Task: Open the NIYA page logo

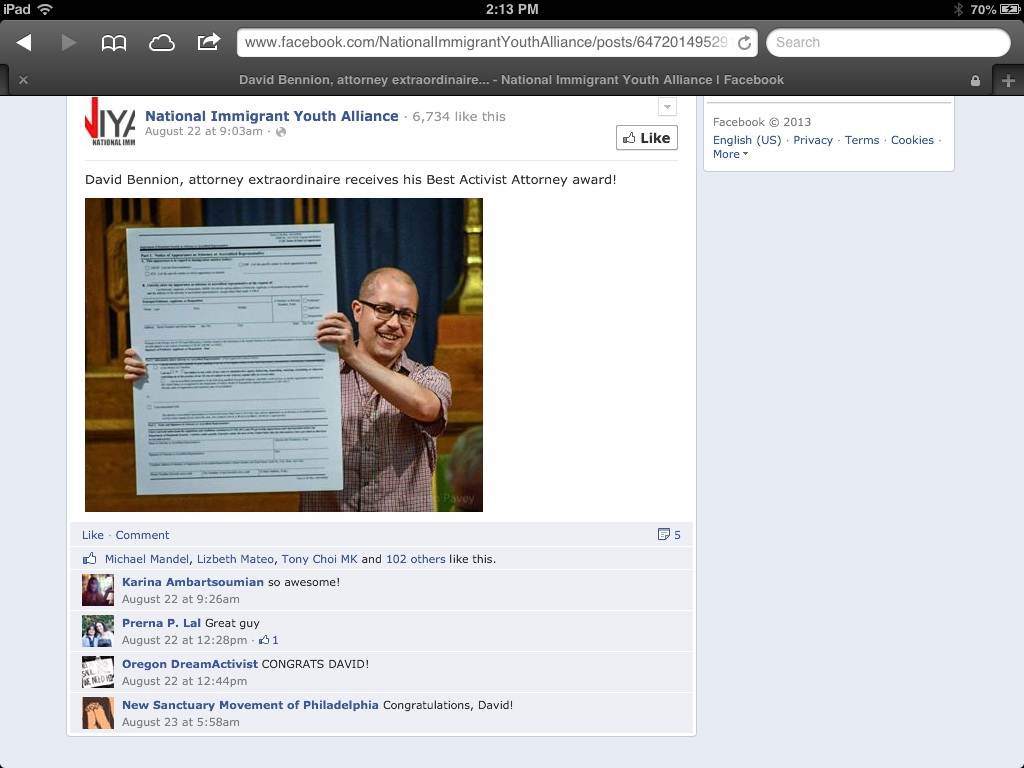Action: pos(110,121)
